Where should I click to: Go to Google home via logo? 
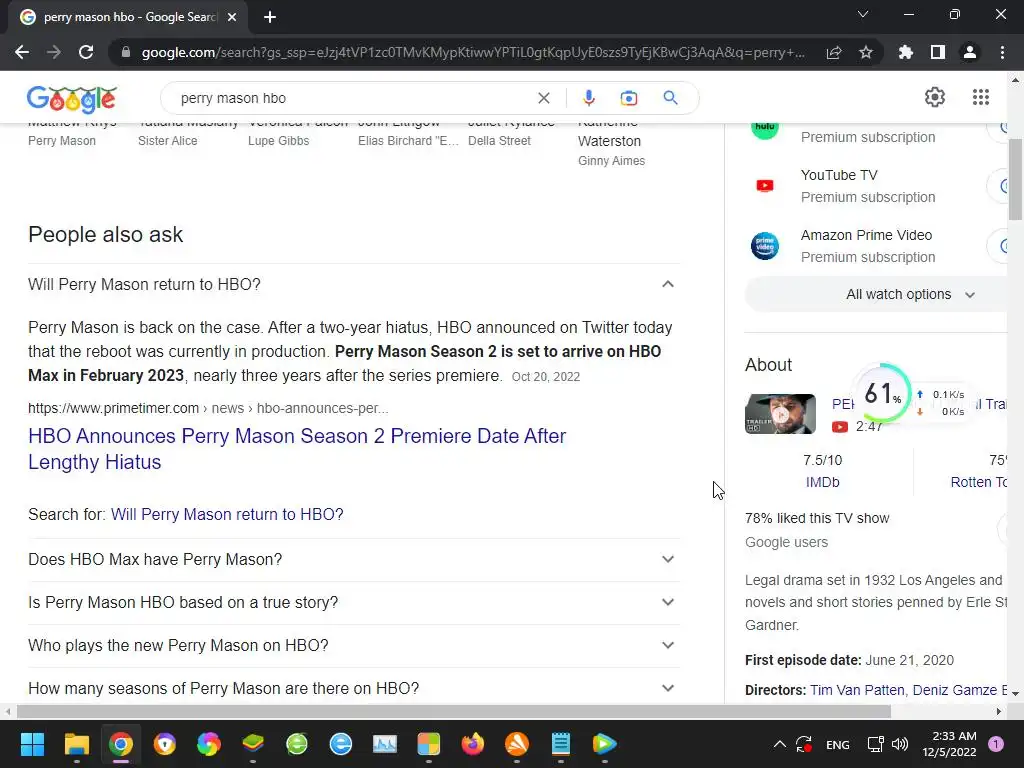(72, 99)
